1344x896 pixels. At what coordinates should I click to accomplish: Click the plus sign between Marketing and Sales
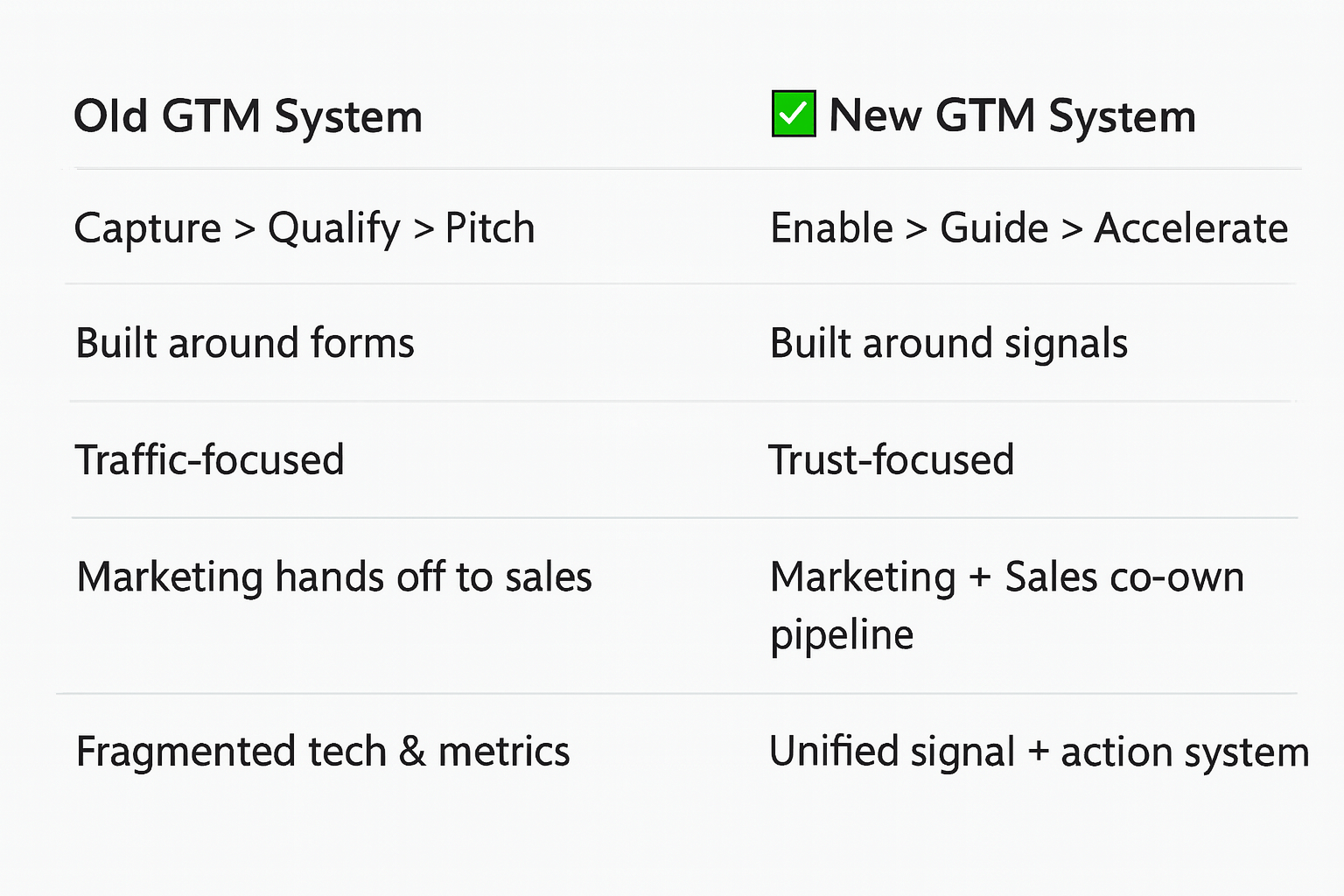click(x=980, y=577)
